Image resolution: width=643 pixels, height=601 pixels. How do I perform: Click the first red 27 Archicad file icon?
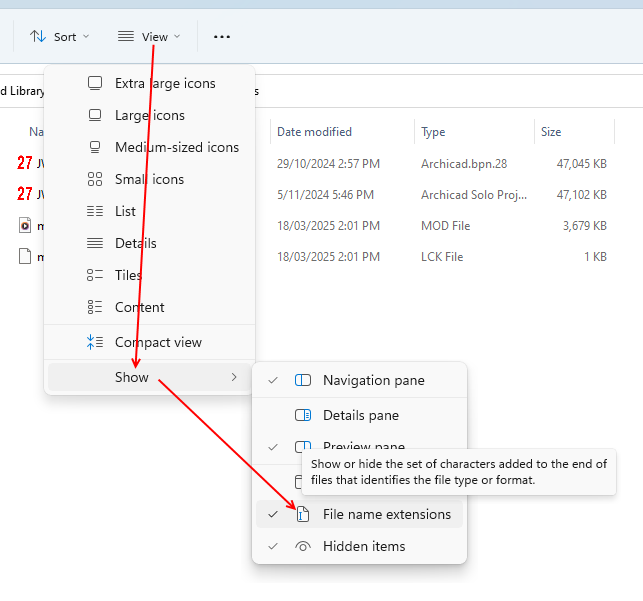(25, 163)
